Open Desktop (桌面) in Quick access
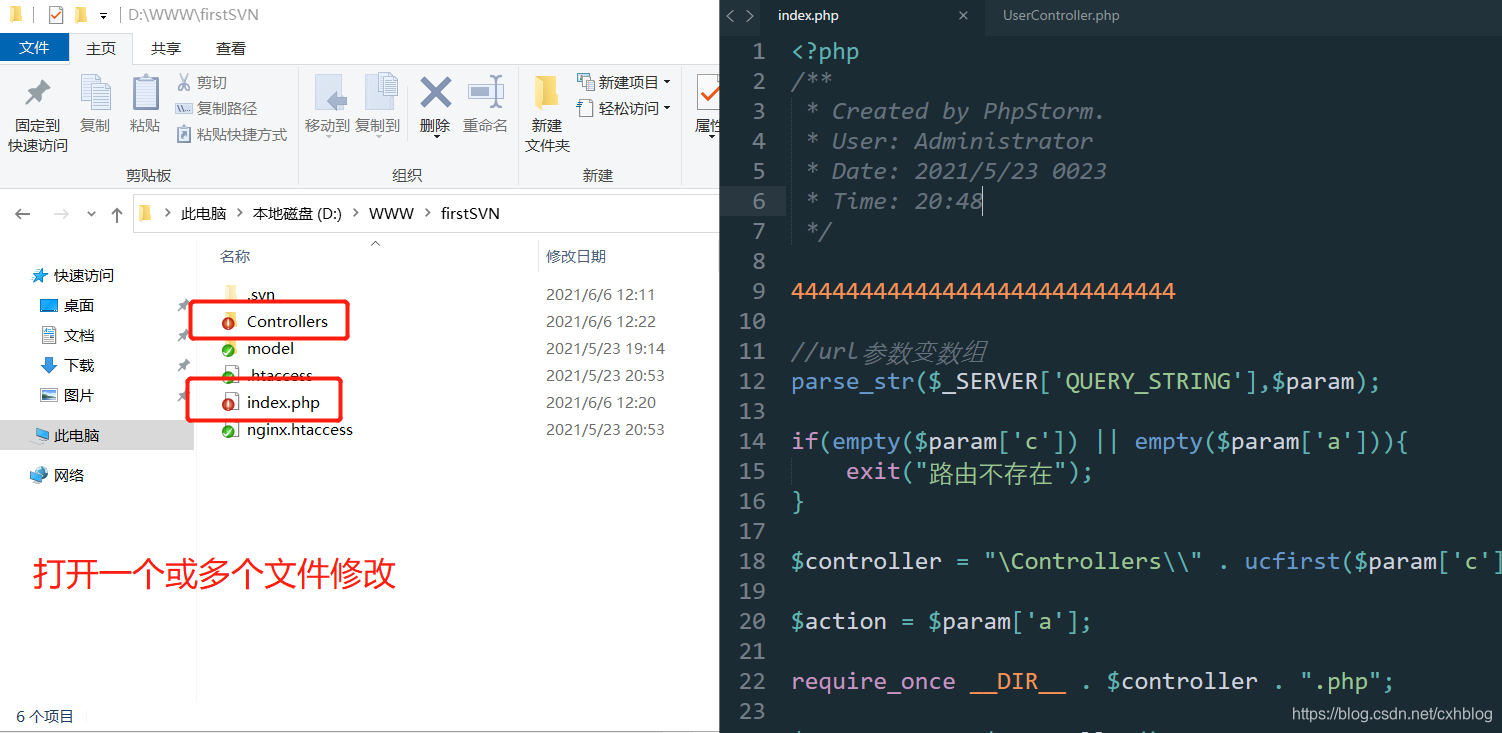Image resolution: width=1502 pixels, height=733 pixels. [x=68, y=306]
